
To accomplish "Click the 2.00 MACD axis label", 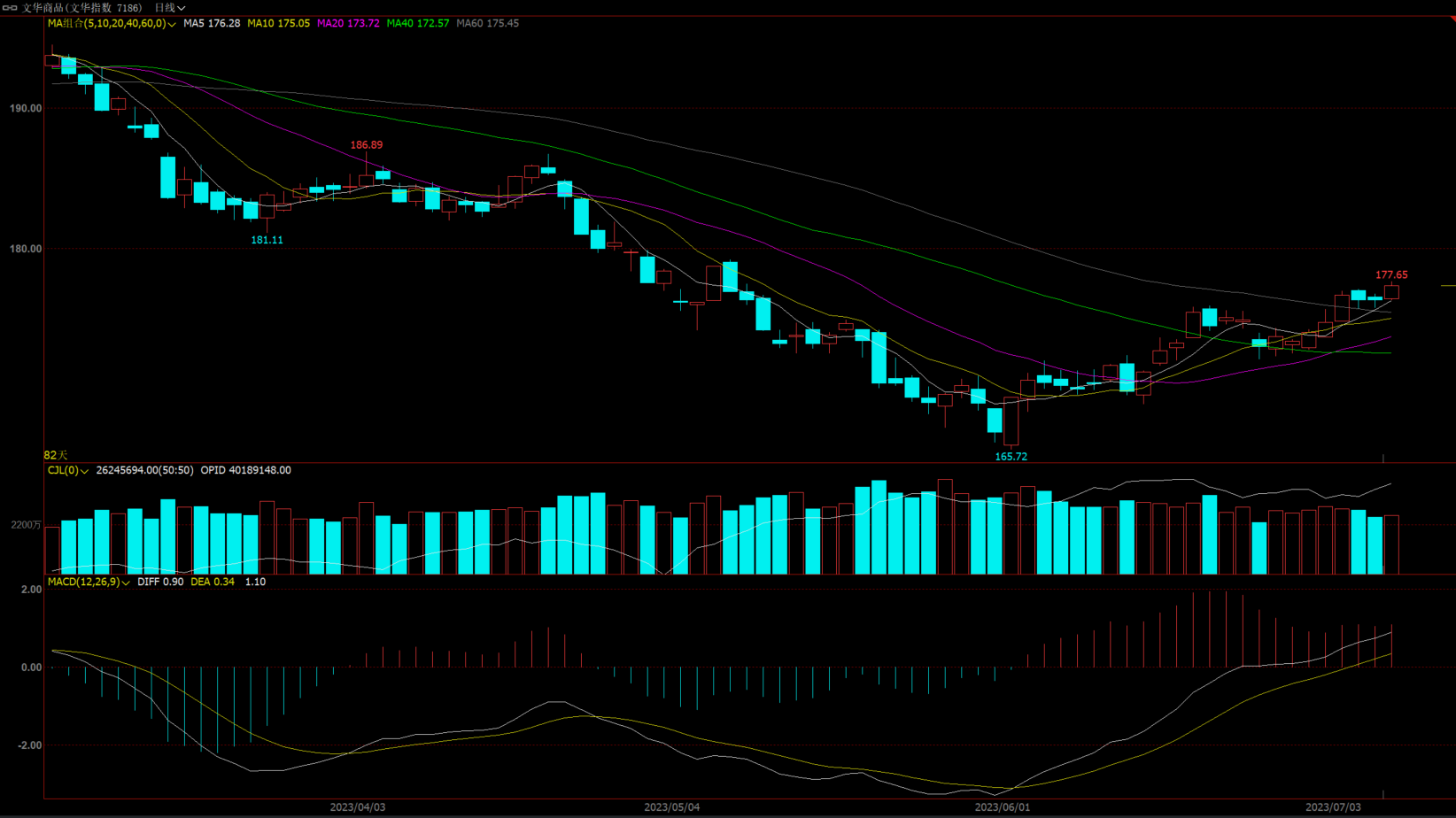I will point(31,590).
